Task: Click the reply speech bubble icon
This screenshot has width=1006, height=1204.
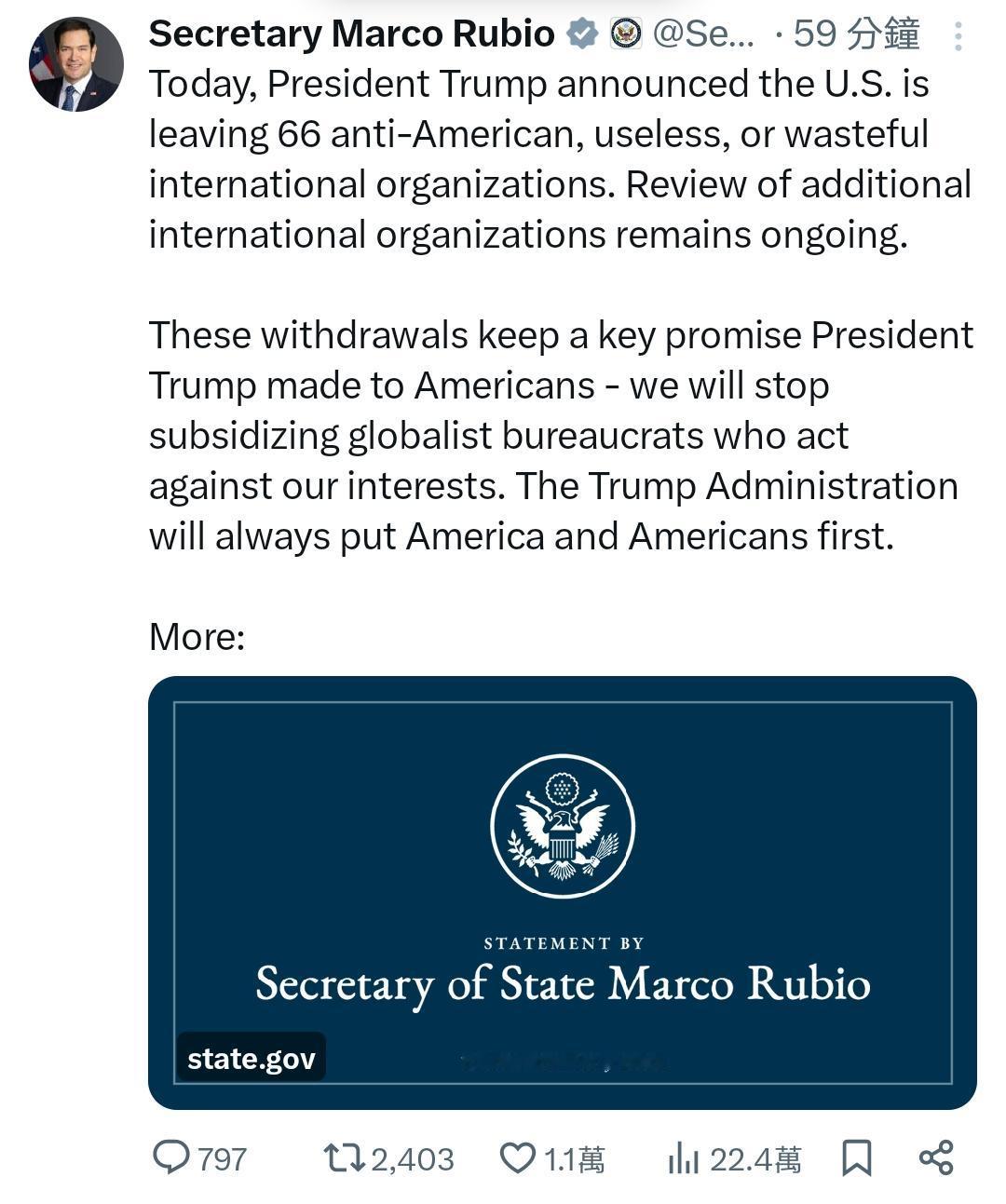Action: 170,1157
